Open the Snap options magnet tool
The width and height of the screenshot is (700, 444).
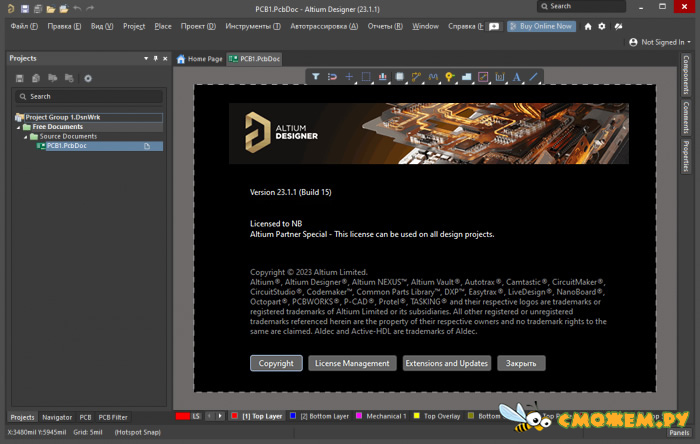point(332,77)
